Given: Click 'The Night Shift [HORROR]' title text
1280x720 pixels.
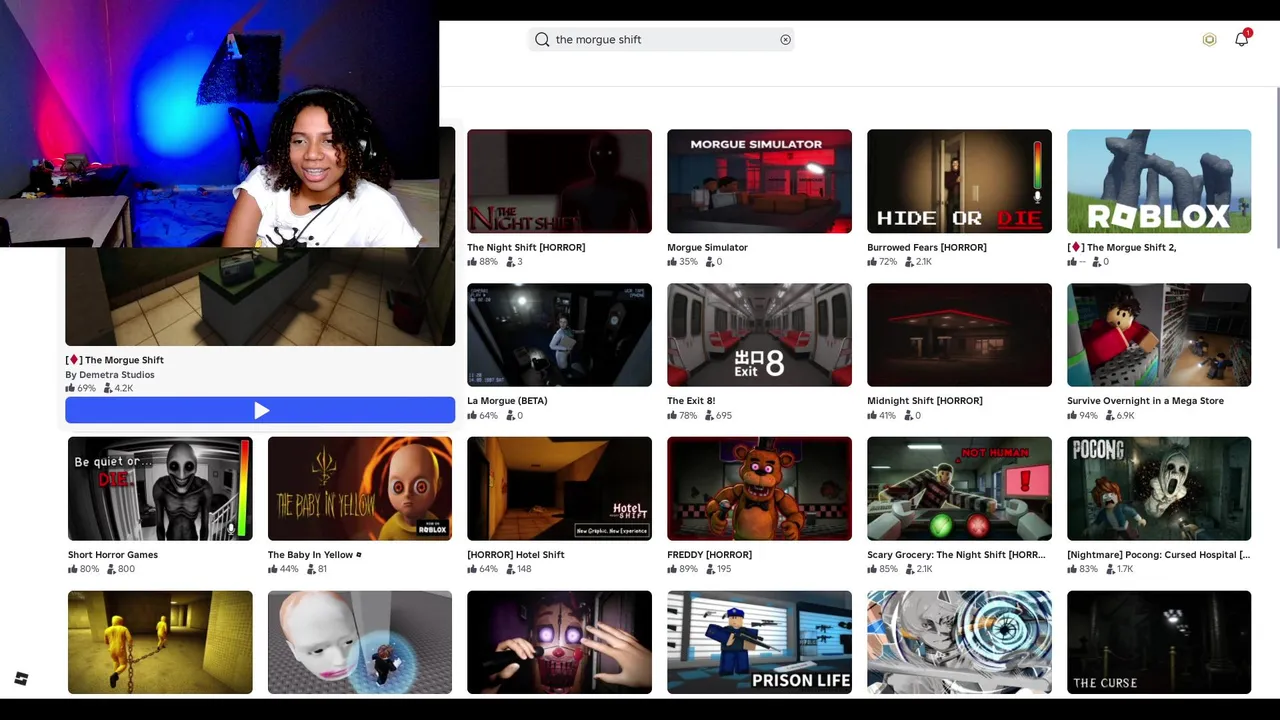Looking at the screenshot, I should pyautogui.click(x=526, y=247).
